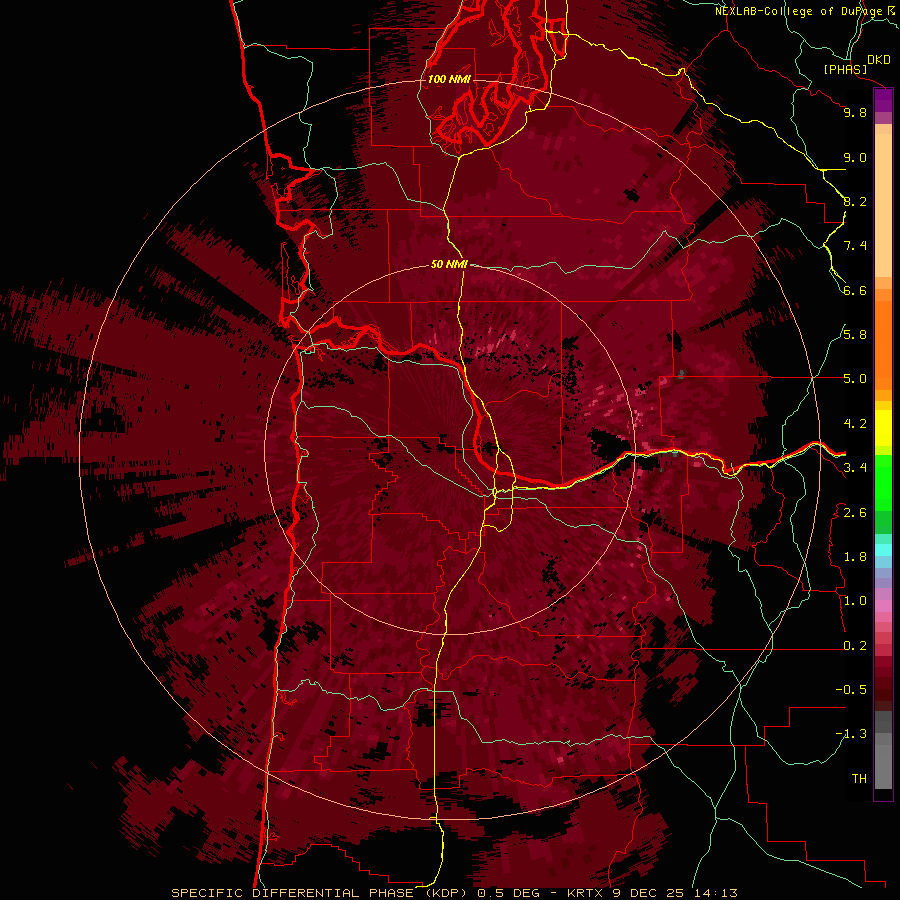Click the TH threshold label on scale
Screen dimensions: 900x900
[x=859, y=779]
